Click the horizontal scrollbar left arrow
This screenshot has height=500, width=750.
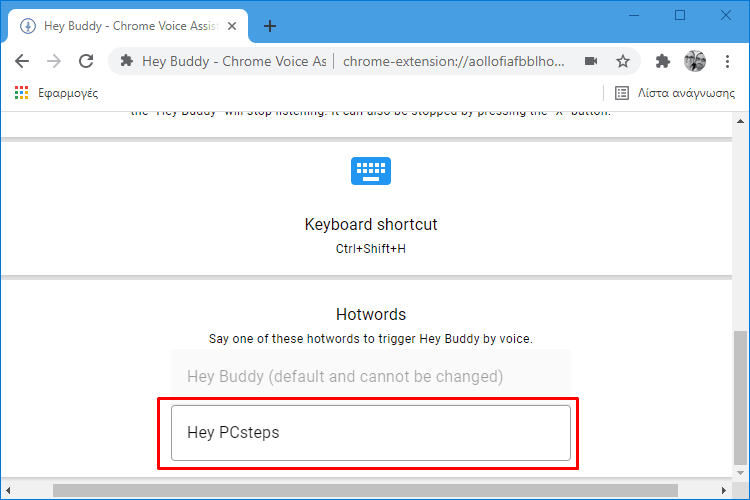point(8,490)
